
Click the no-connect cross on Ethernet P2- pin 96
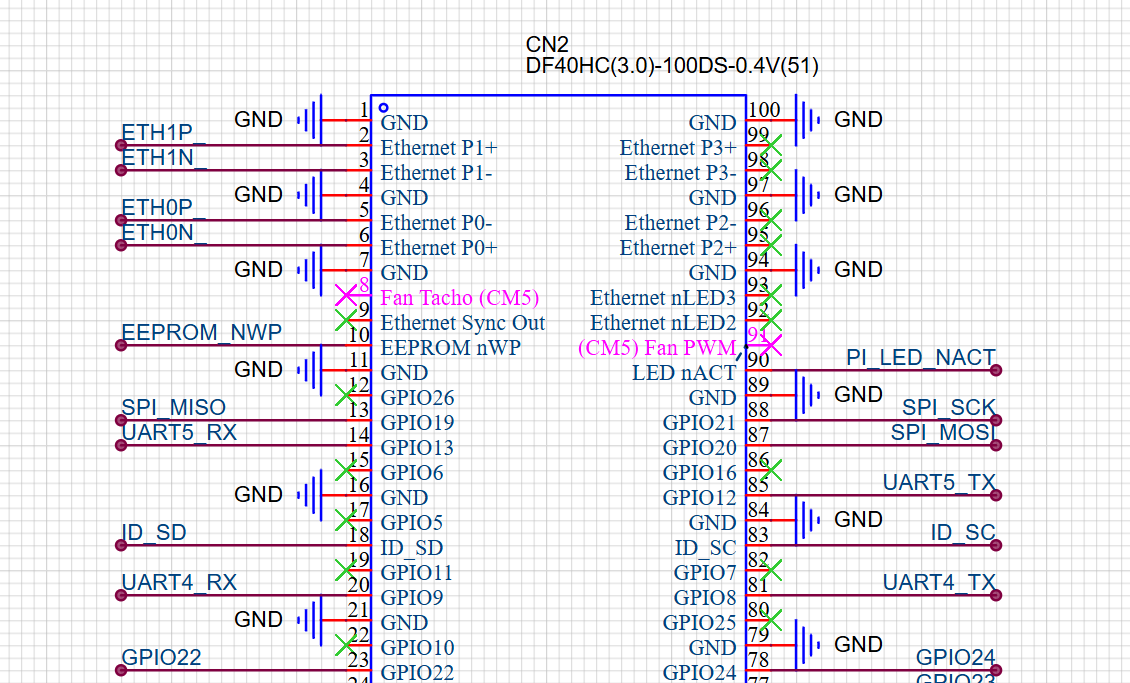coord(771,220)
